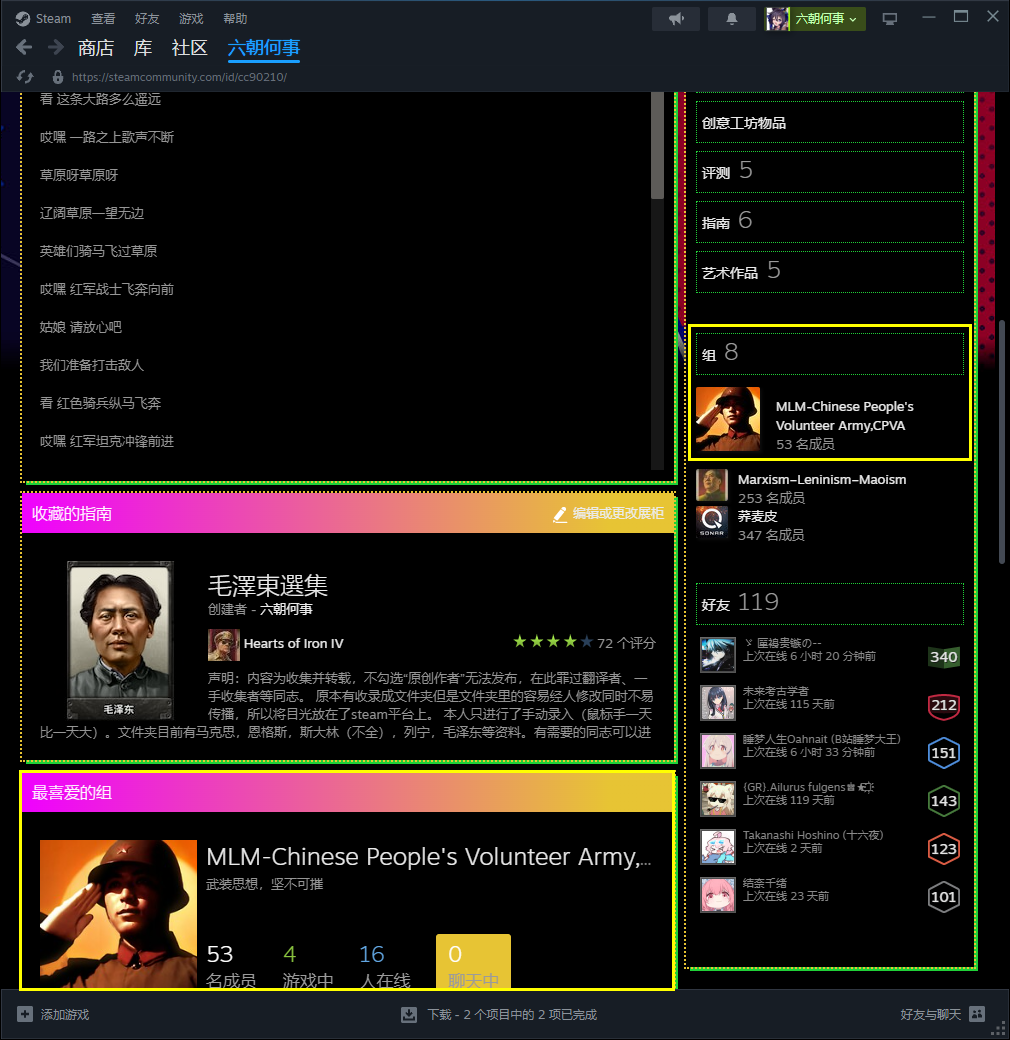
Task: Go back with the left arrow
Action: coord(24,47)
